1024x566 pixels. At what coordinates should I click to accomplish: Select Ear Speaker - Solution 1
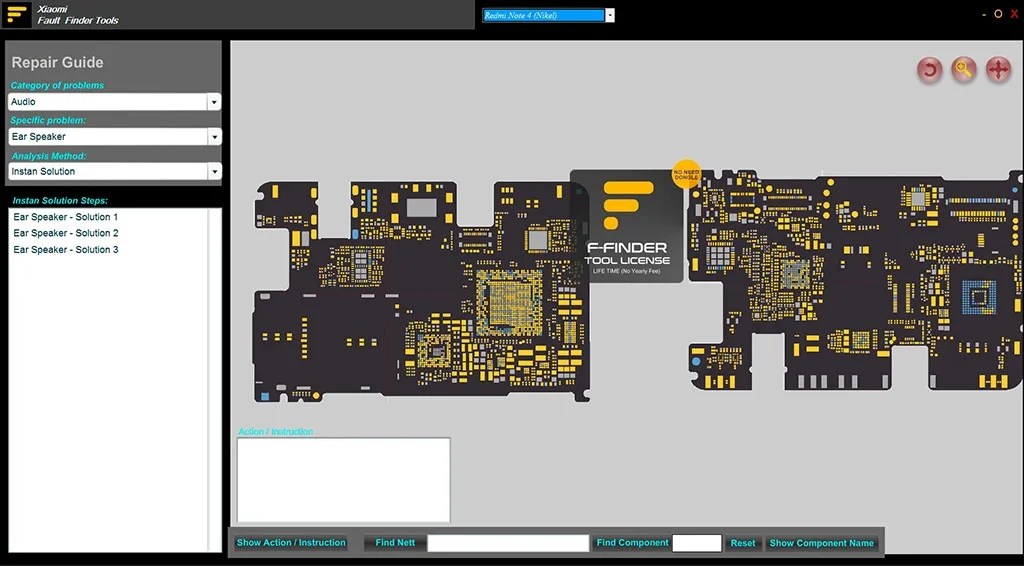click(65, 217)
